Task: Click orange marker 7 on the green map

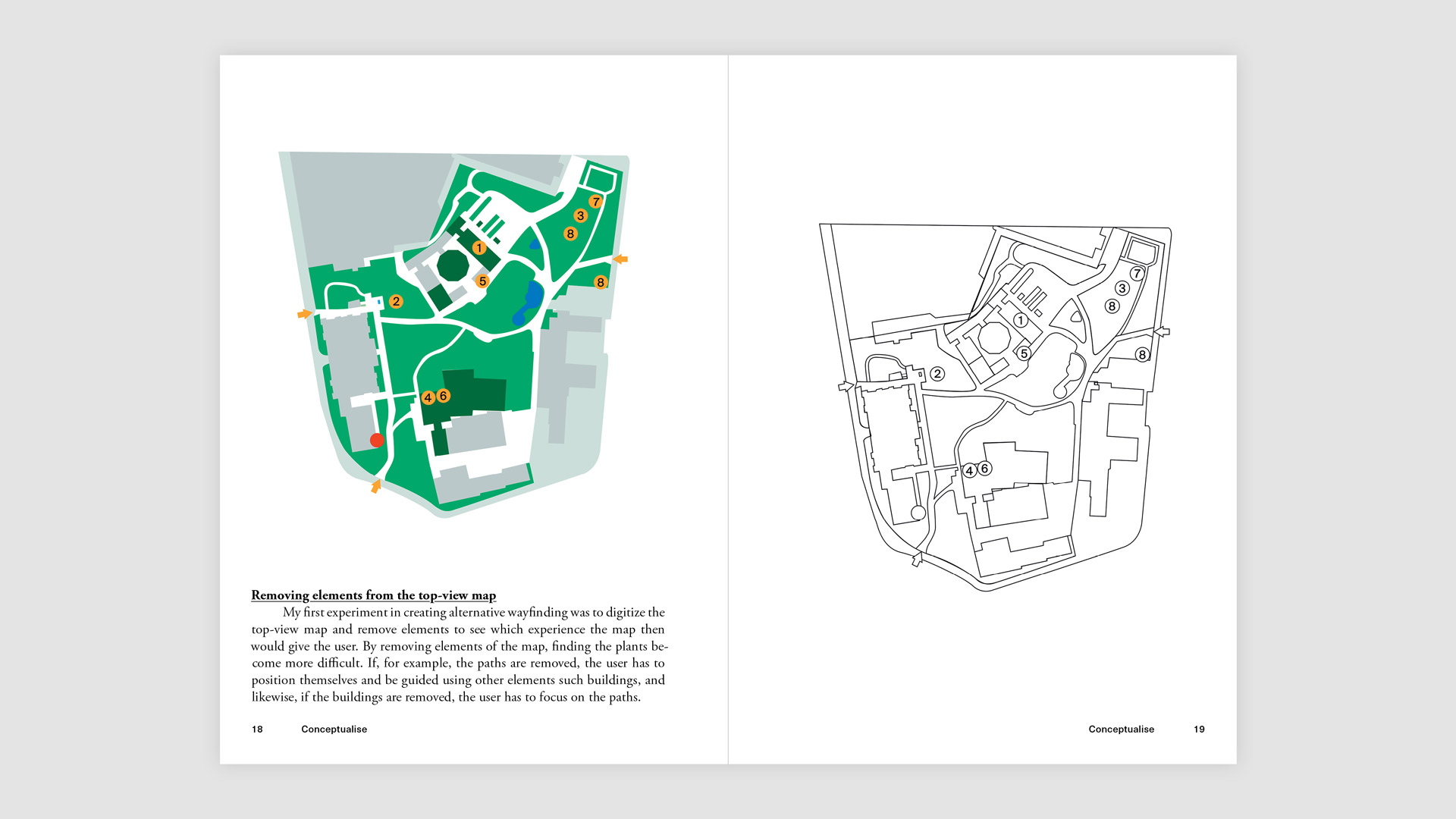Action: pyautogui.click(x=596, y=202)
